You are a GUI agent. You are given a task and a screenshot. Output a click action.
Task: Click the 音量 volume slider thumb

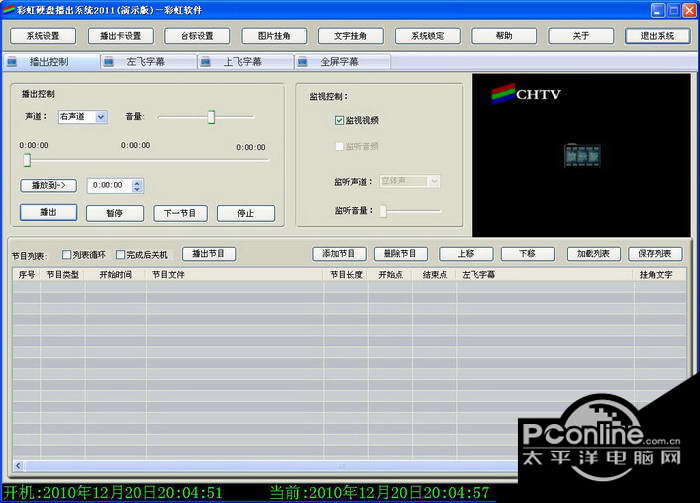(x=211, y=117)
